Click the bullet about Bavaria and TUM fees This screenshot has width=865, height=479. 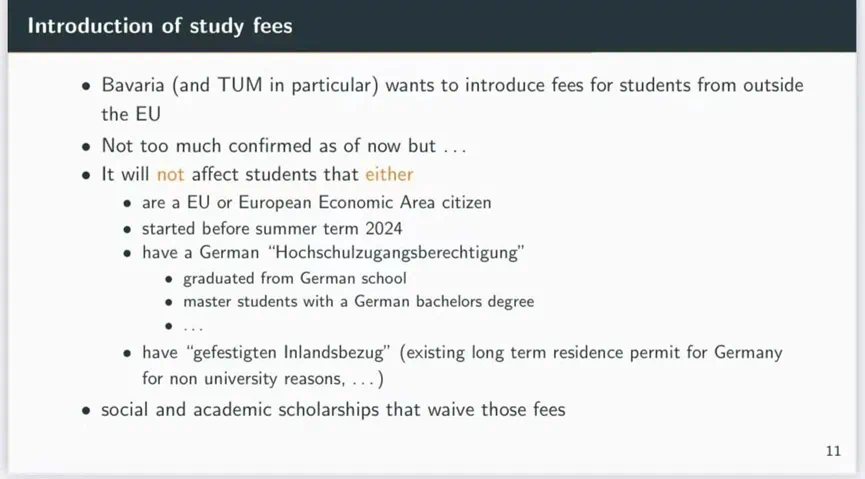[452, 99]
